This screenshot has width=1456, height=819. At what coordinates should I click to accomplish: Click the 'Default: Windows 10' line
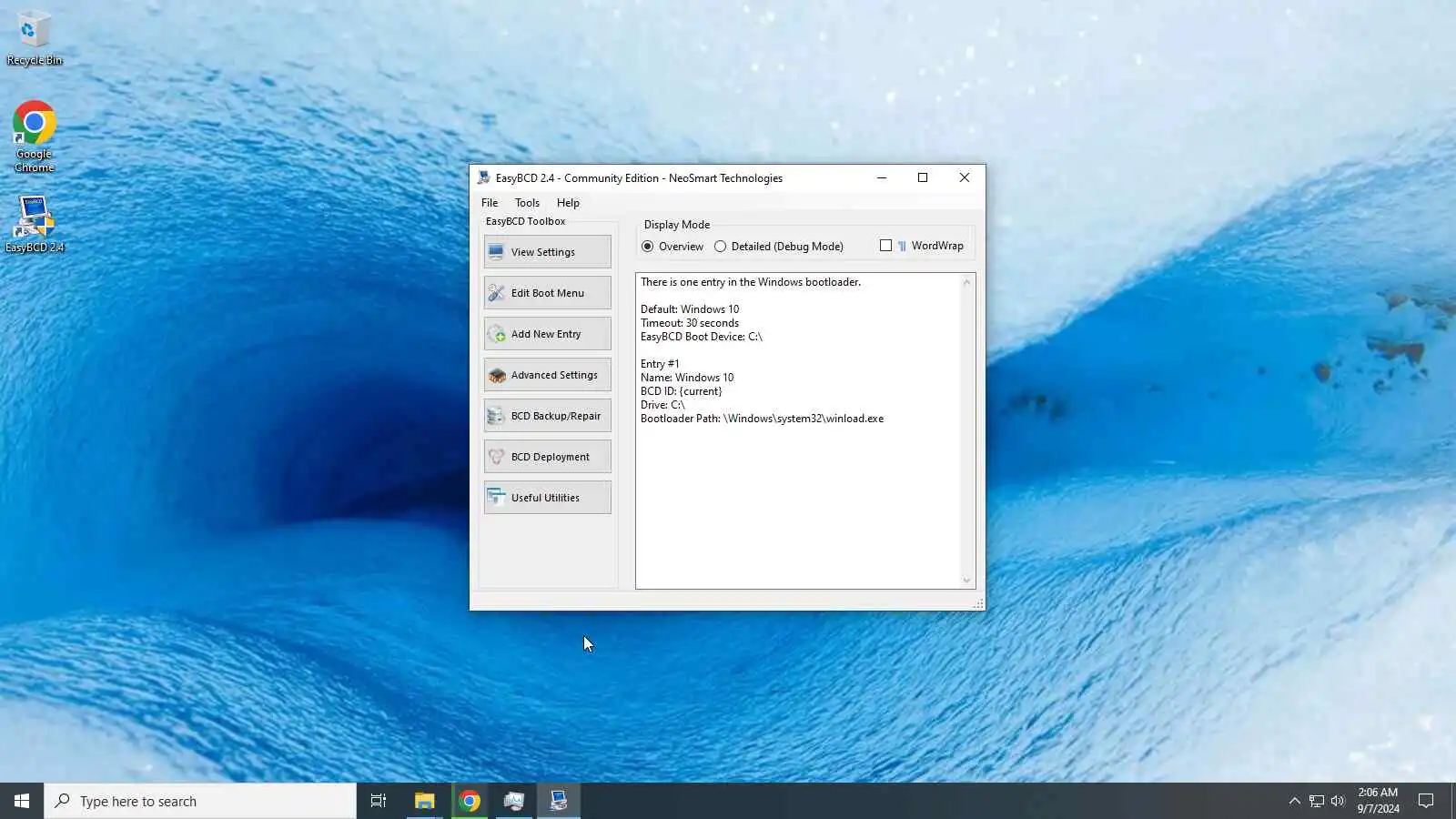(x=690, y=309)
